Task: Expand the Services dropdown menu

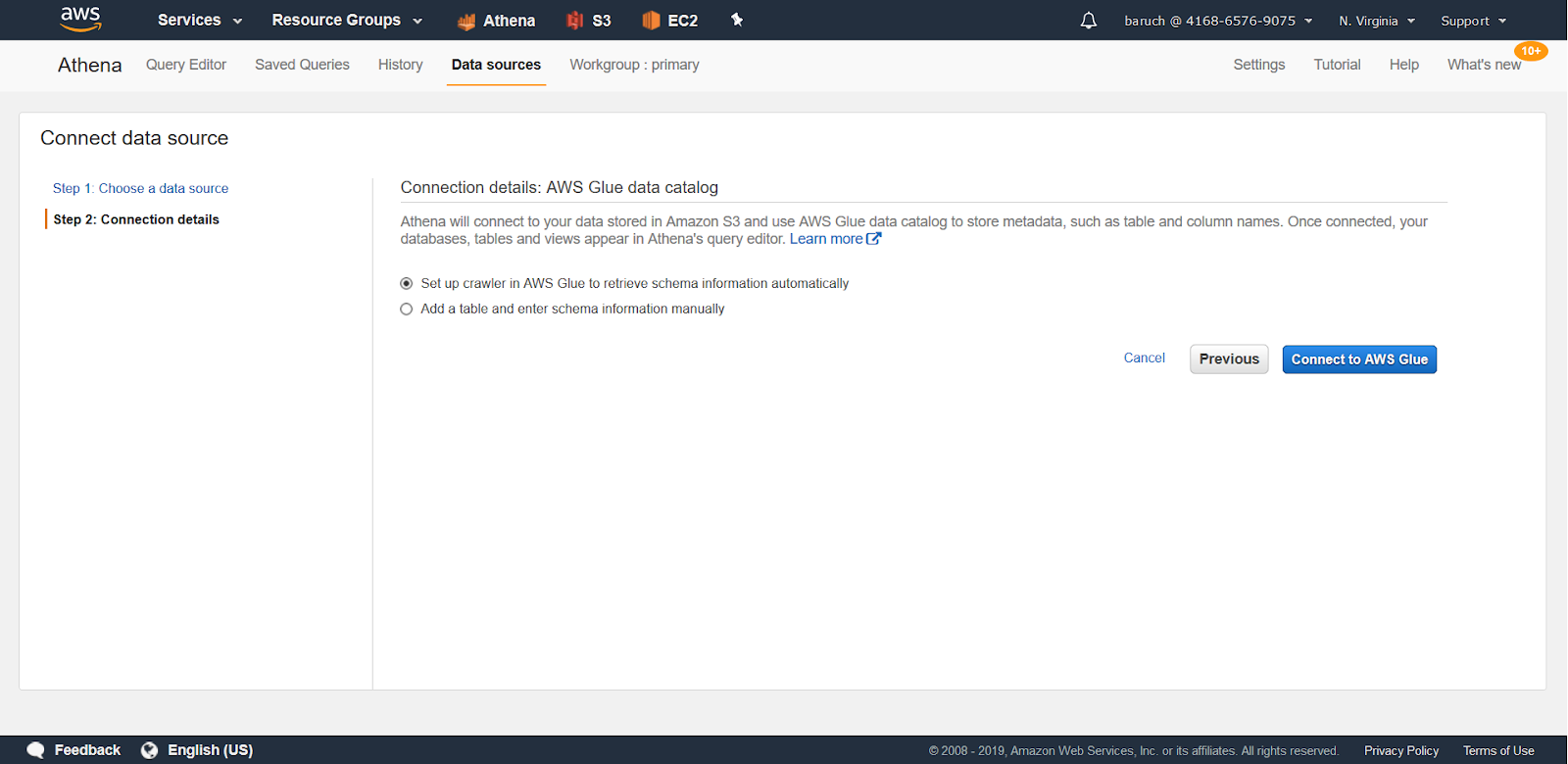Action: click(x=200, y=20)
